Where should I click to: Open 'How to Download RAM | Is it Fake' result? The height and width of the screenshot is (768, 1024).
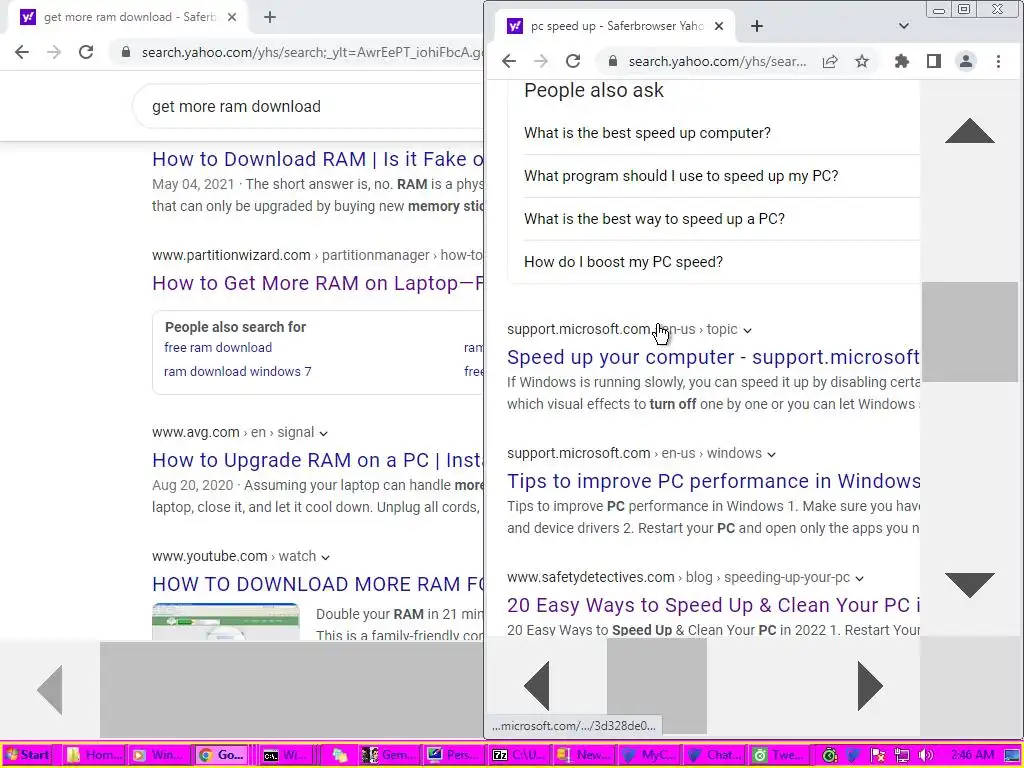(x=317, y=159)
